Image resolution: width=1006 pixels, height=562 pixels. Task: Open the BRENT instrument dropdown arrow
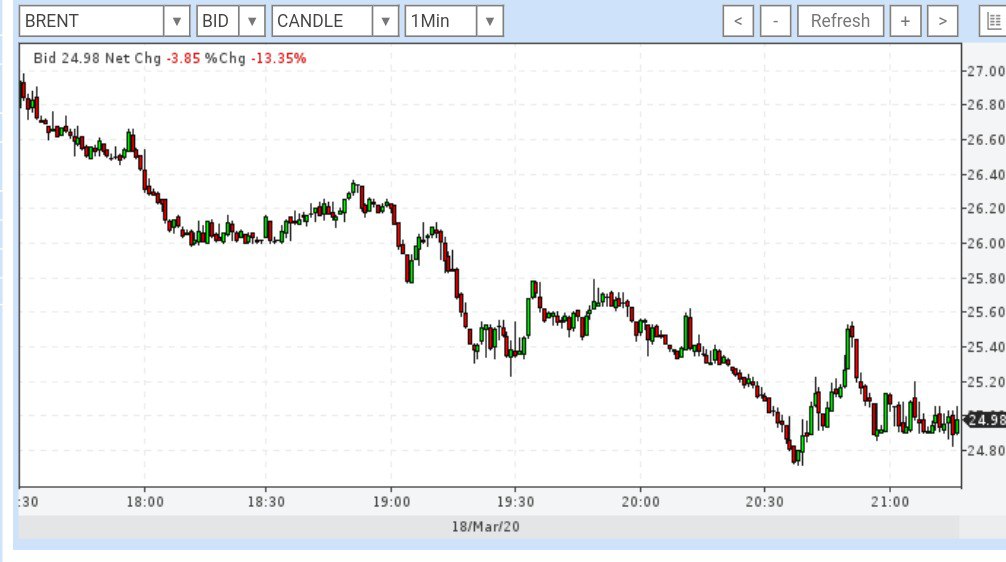176,21
